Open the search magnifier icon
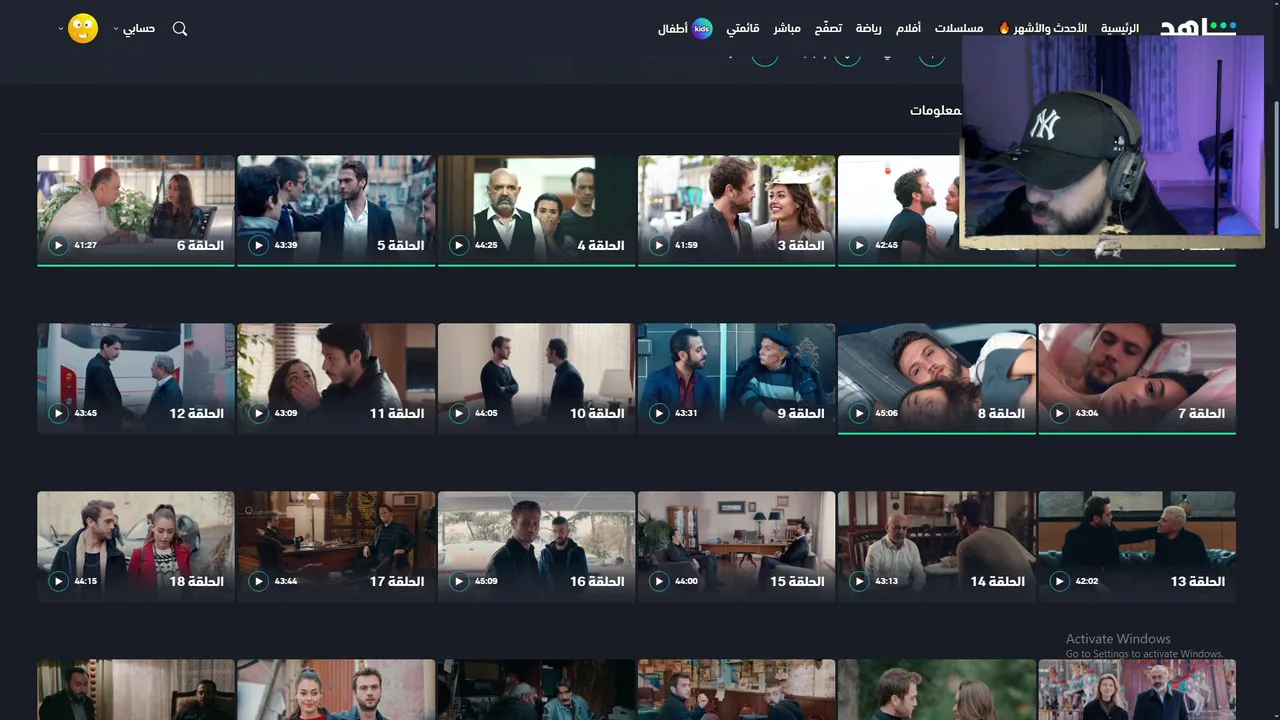Image resolution: width=1280 pixels, height=720 pixels. click(180, 29)
